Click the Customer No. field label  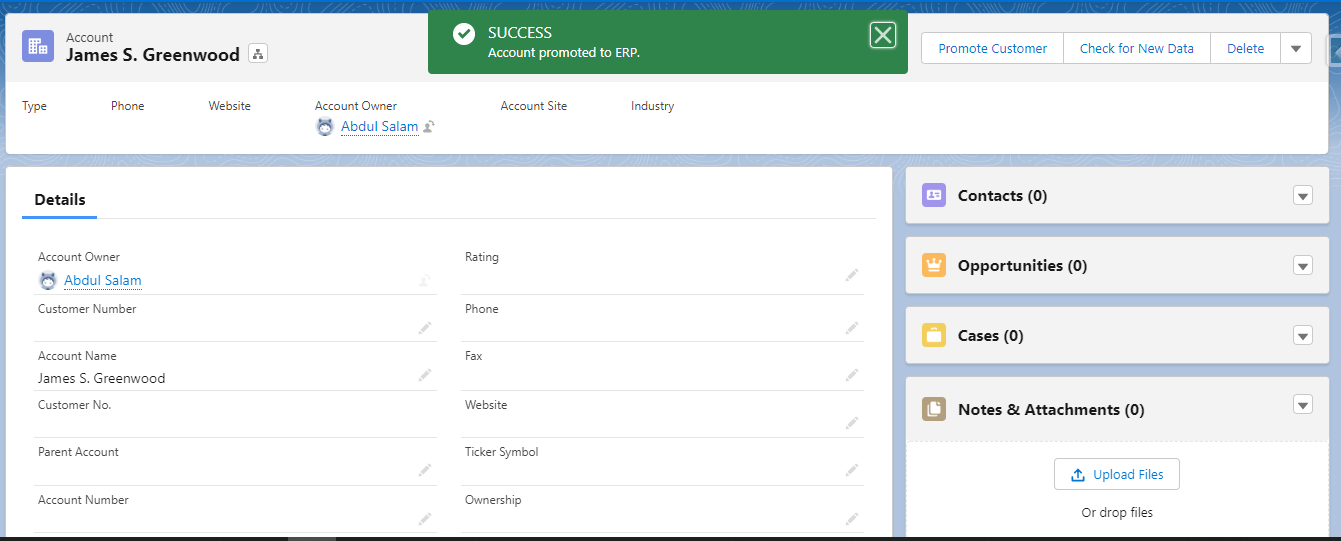pos(75,405)
